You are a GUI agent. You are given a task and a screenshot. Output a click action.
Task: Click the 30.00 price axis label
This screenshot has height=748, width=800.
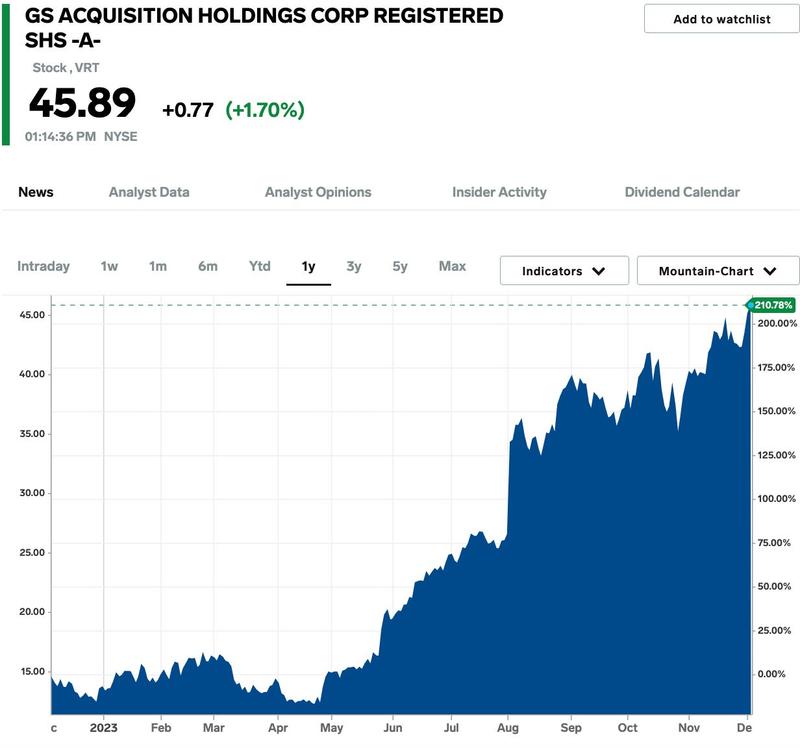32,493
